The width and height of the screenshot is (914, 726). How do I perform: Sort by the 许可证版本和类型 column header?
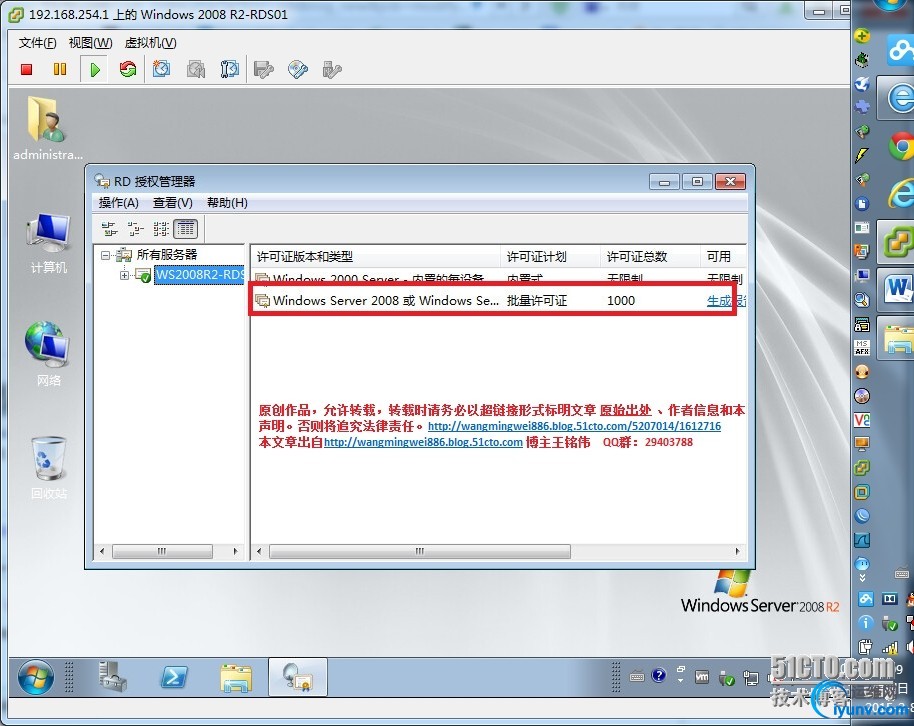coord(375,257)
